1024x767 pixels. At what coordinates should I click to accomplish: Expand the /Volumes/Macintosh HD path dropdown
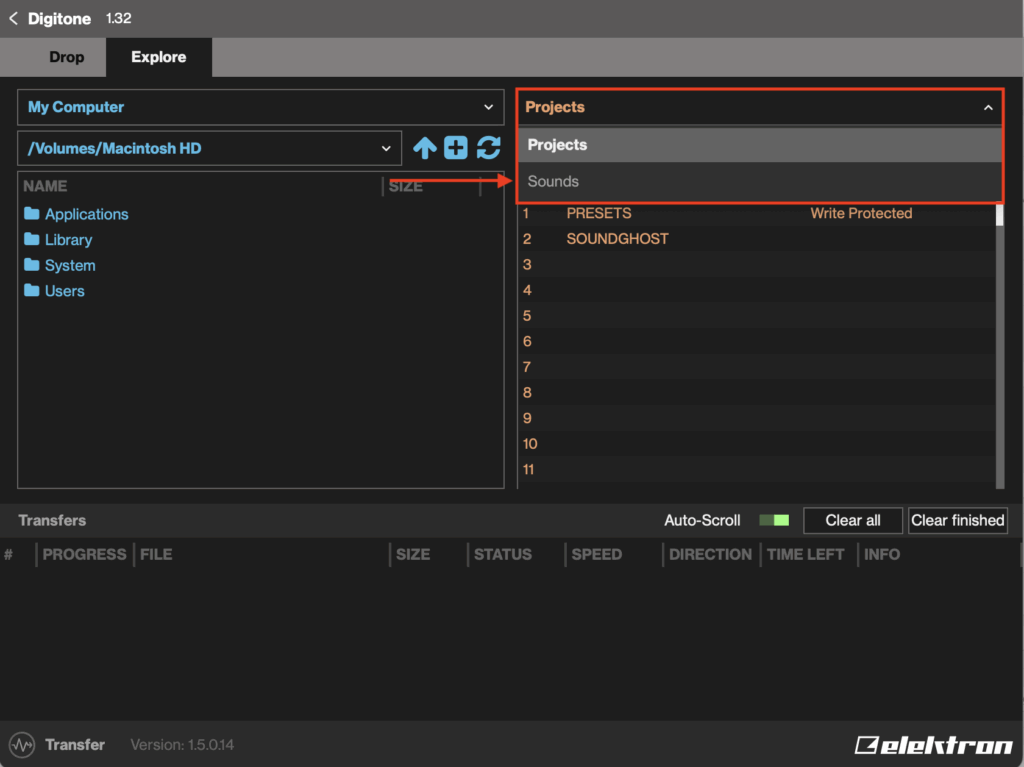(x=209, y=148)
